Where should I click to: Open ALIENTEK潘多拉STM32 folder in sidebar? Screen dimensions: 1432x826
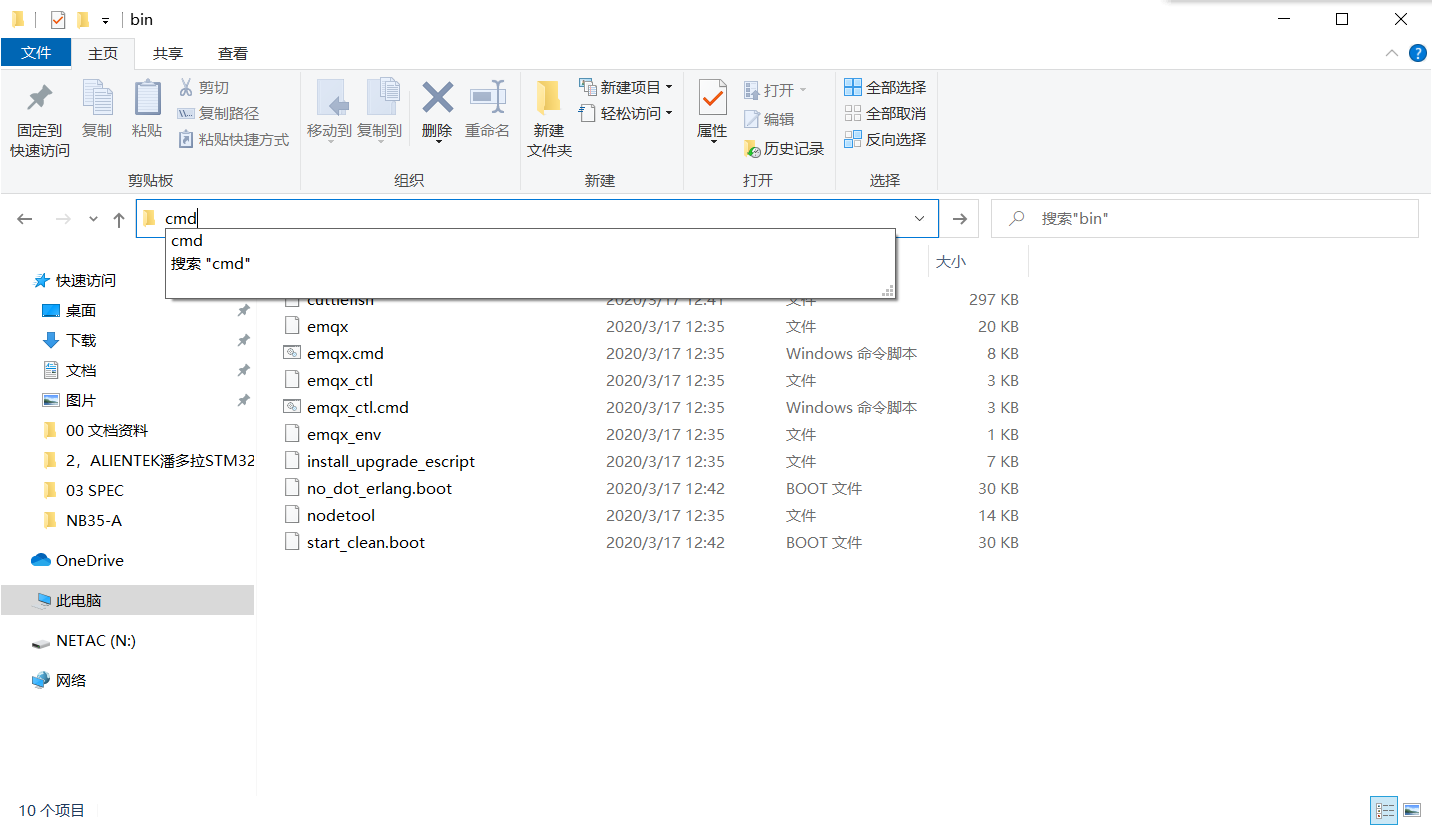[148, 461]
